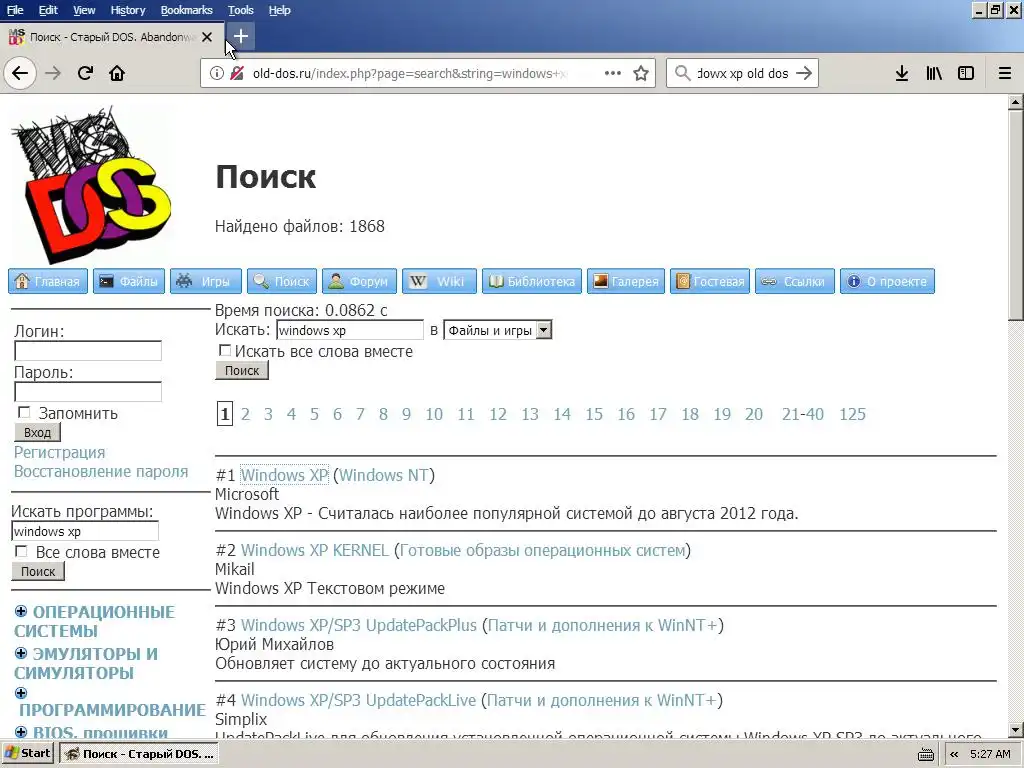Open Windows XP/SP3 UpdatePackPlus result
The height and width of the screenshot is (768, 1024).
(x=359, y=625)
